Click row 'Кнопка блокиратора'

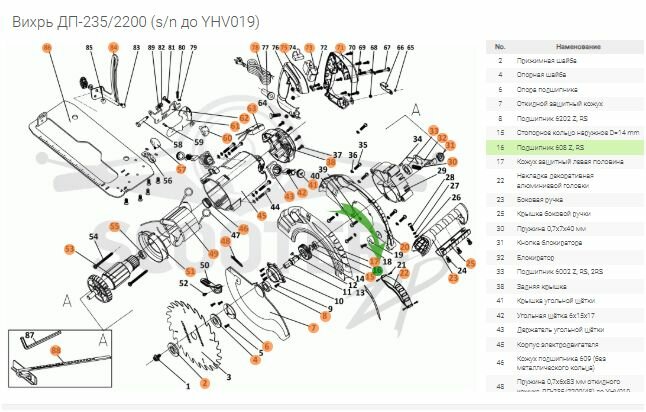click(x=564, y=243)
